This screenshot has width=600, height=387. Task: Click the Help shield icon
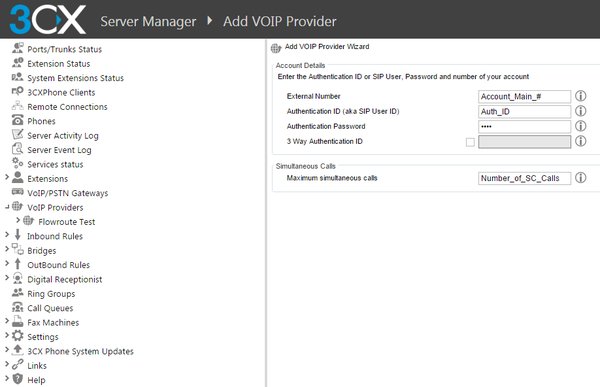point(18,379)
